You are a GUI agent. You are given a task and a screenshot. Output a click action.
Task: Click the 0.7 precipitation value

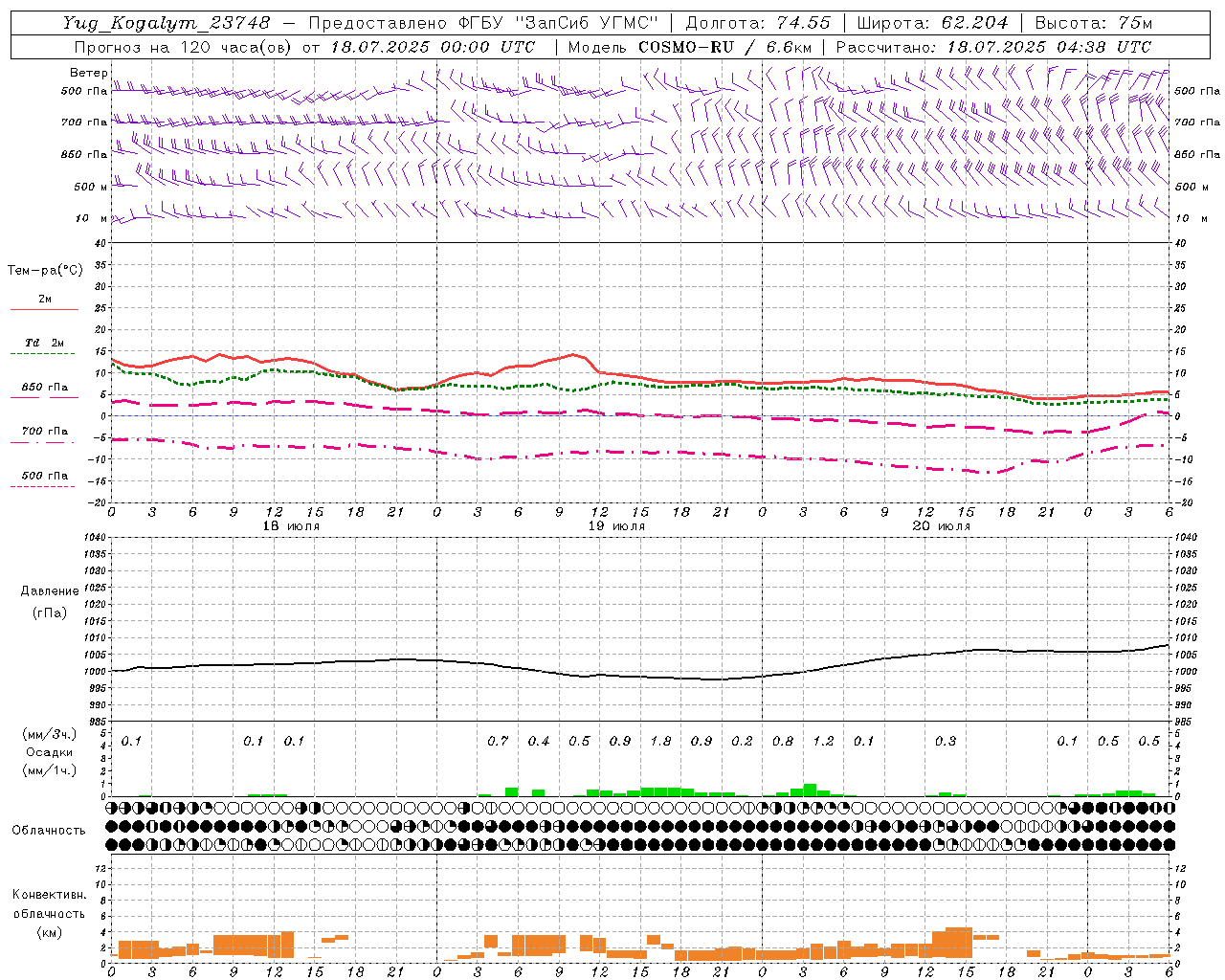tap(498, 741)
